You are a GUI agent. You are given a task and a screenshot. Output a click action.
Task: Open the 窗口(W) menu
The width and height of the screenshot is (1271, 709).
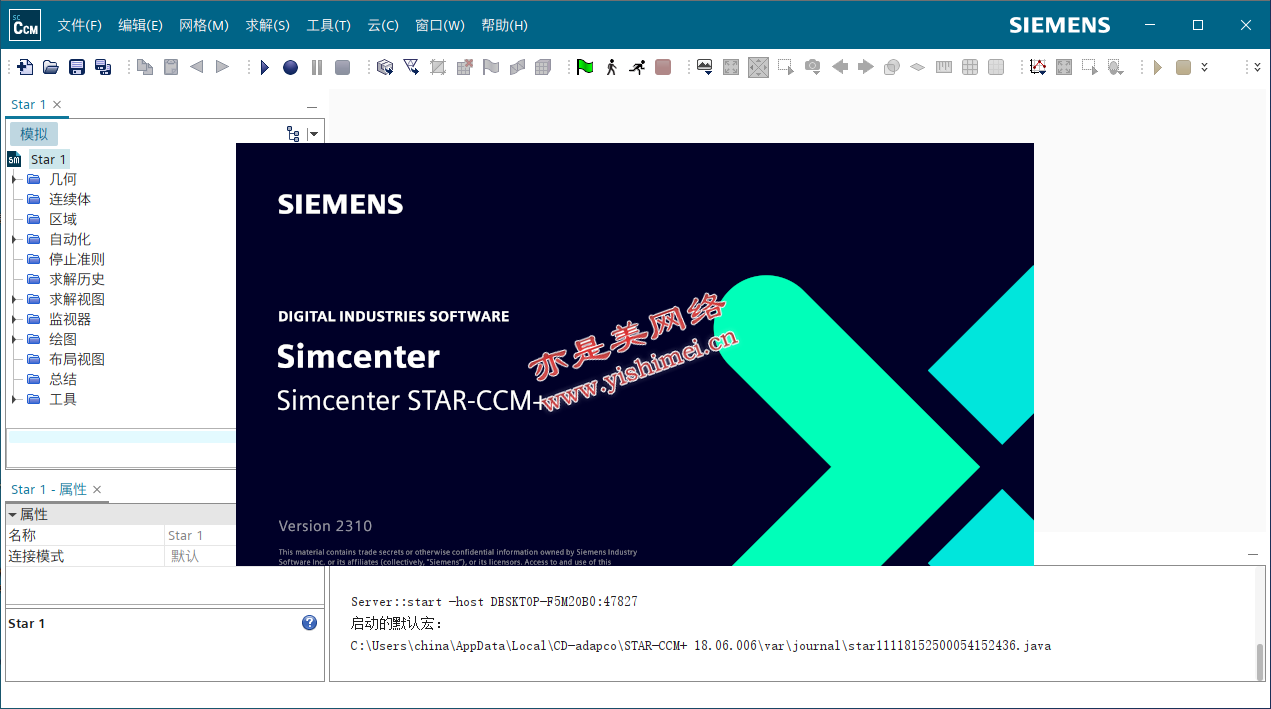coord(440,25)
